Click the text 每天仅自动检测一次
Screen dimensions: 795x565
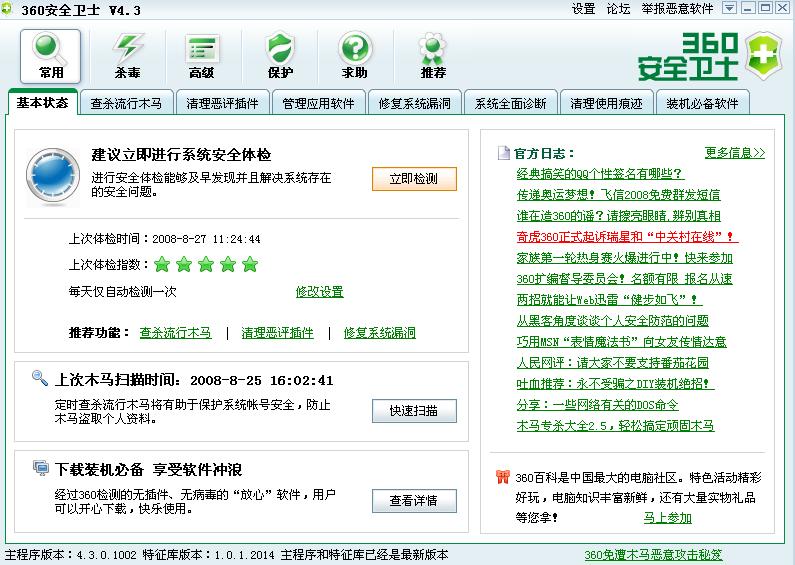coord(122,292)
